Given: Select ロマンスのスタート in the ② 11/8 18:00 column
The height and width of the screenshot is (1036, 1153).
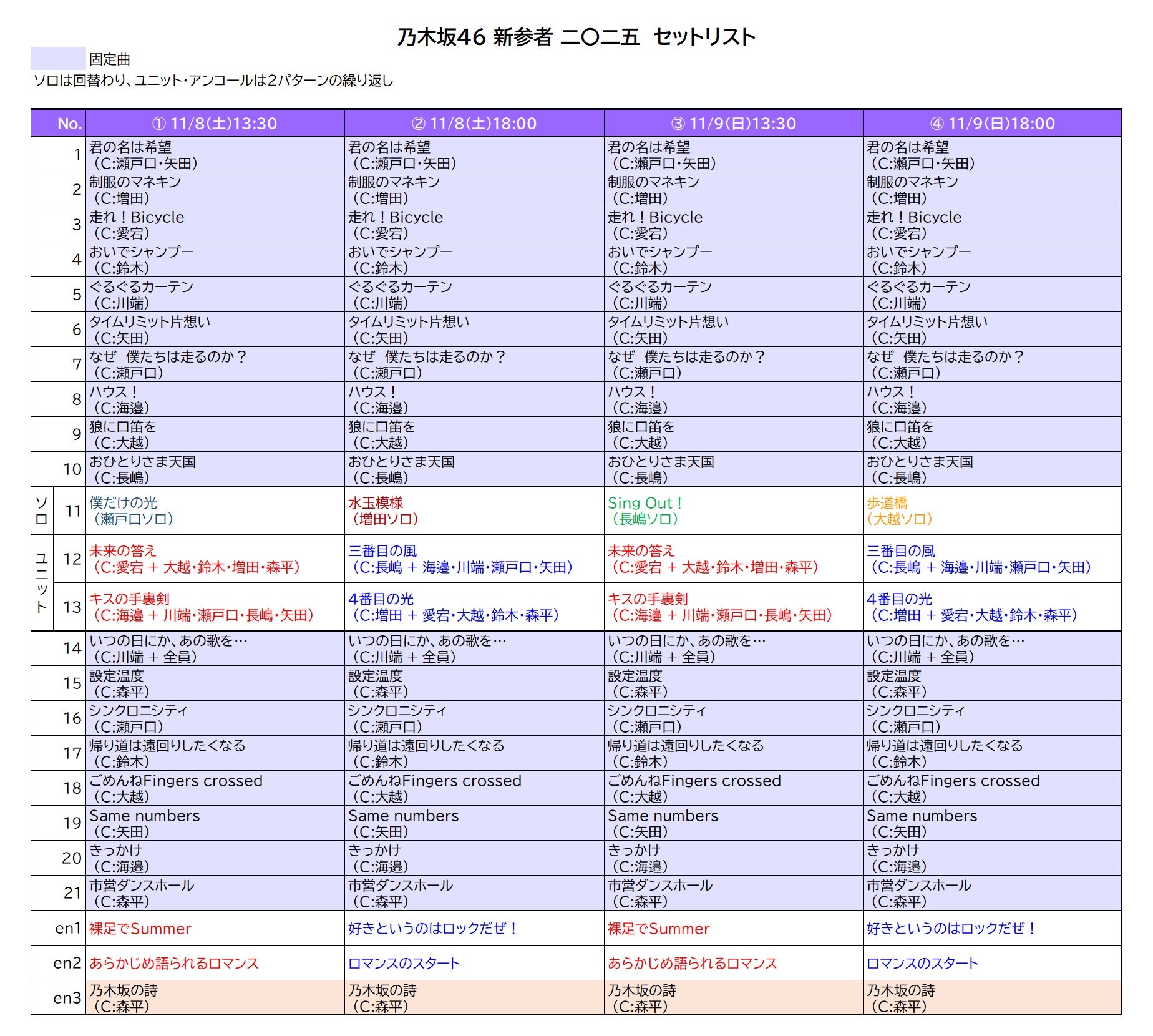Looking at the screenshot, I should (x=474, y=963).
